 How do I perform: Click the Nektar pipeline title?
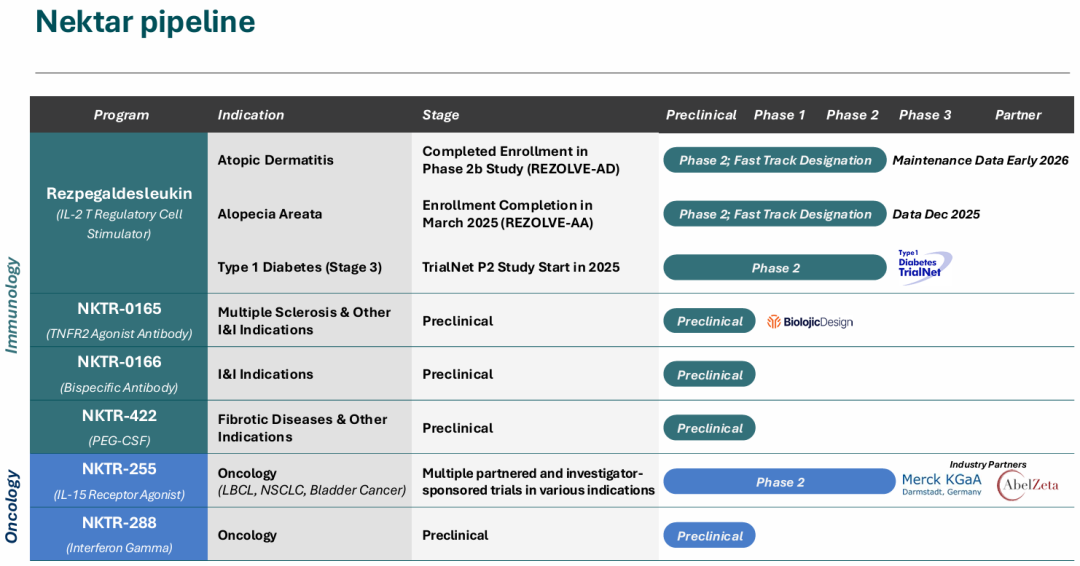pos(145,22)
